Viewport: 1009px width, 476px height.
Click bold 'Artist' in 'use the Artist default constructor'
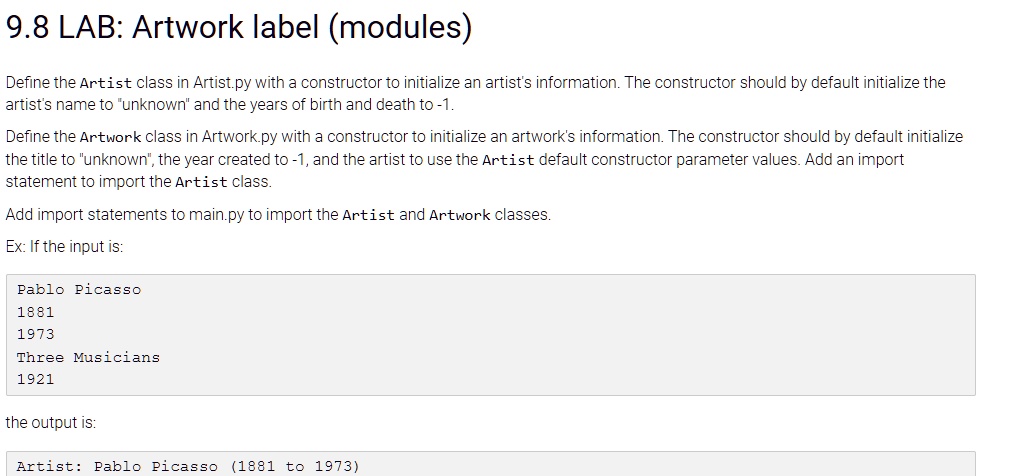pos(508,160)
